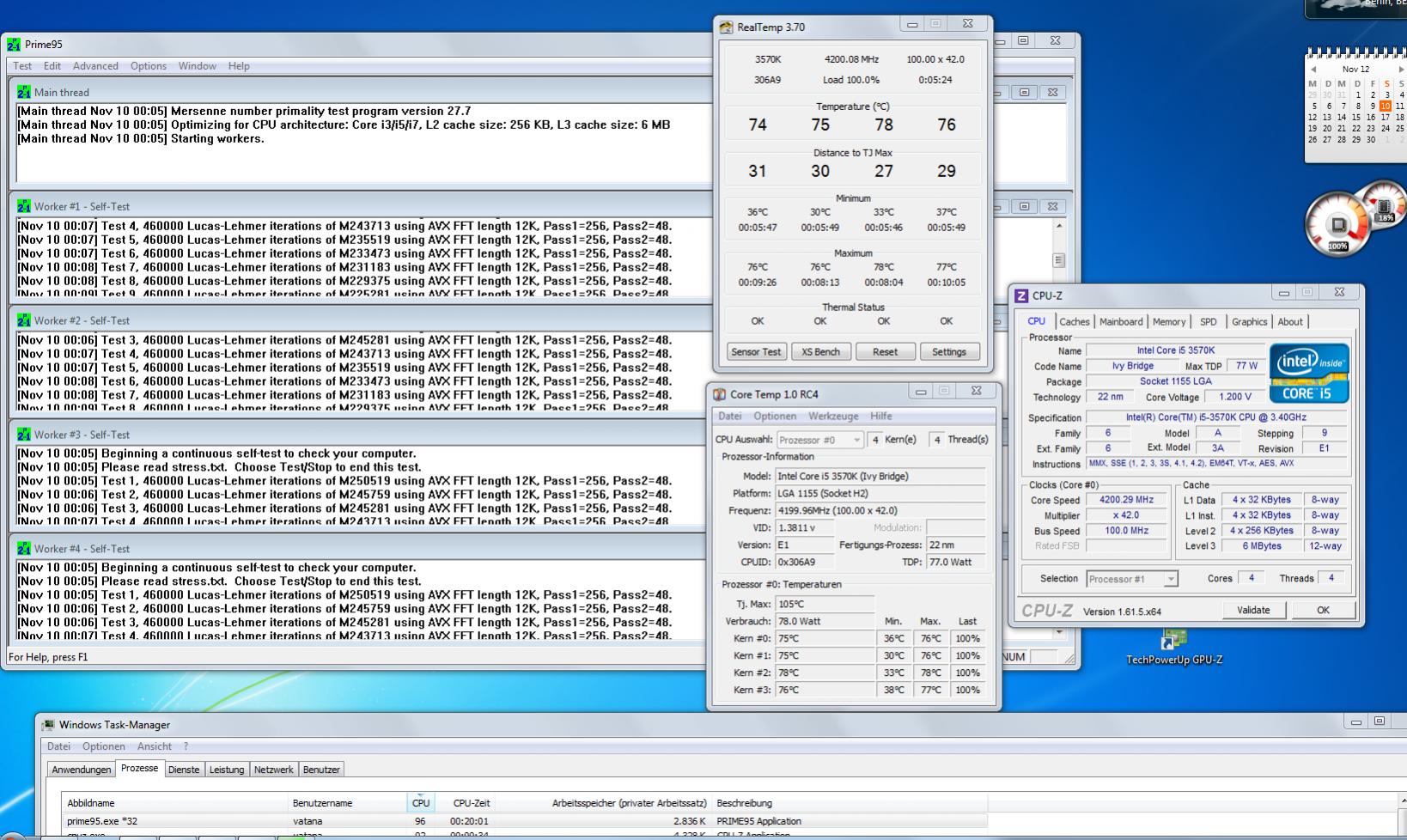Sort processes by Beschreibung column
This screenshot has width=1407, height=840.
pos(850,804)
